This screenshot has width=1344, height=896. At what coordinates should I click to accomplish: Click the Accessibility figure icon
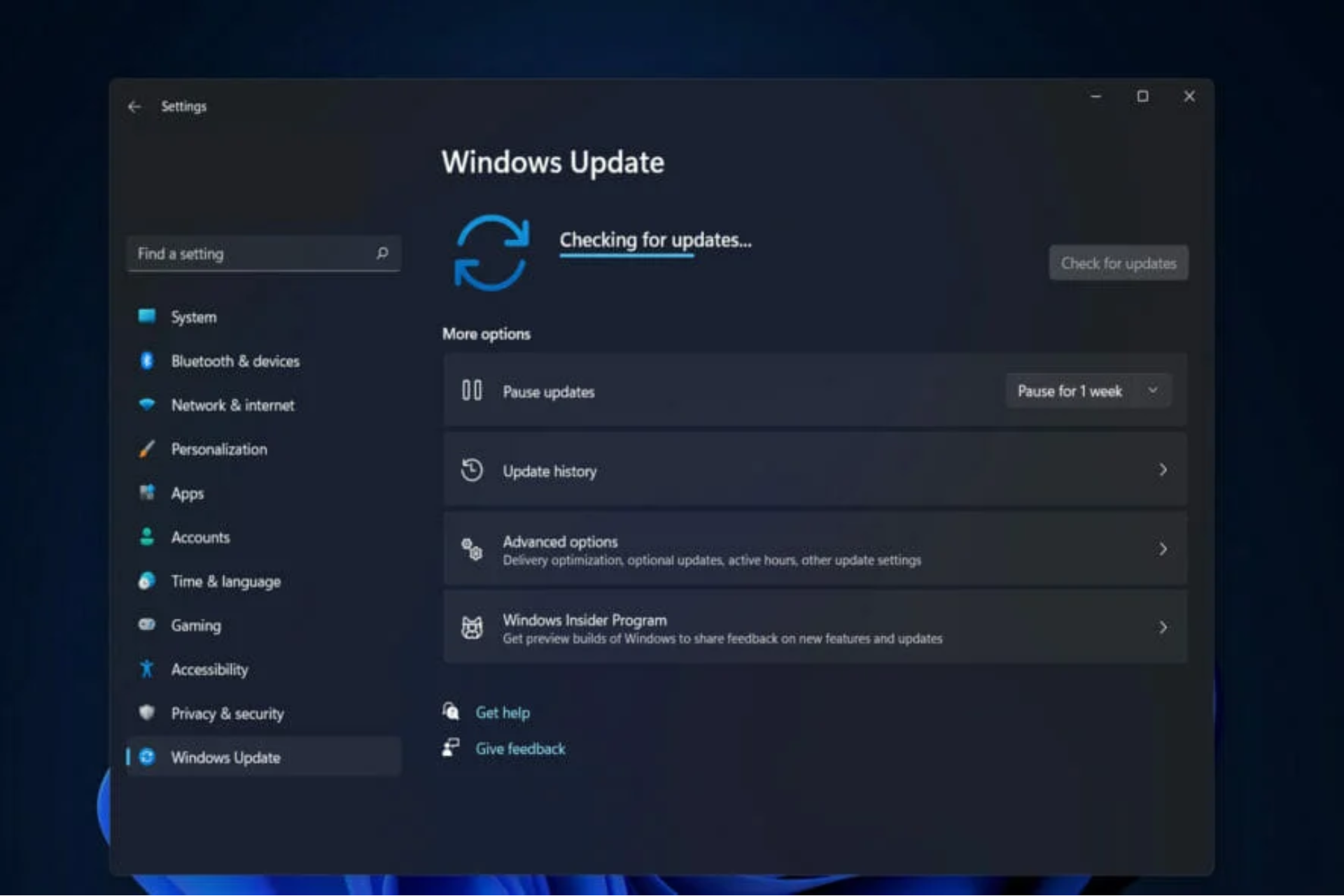147,668
